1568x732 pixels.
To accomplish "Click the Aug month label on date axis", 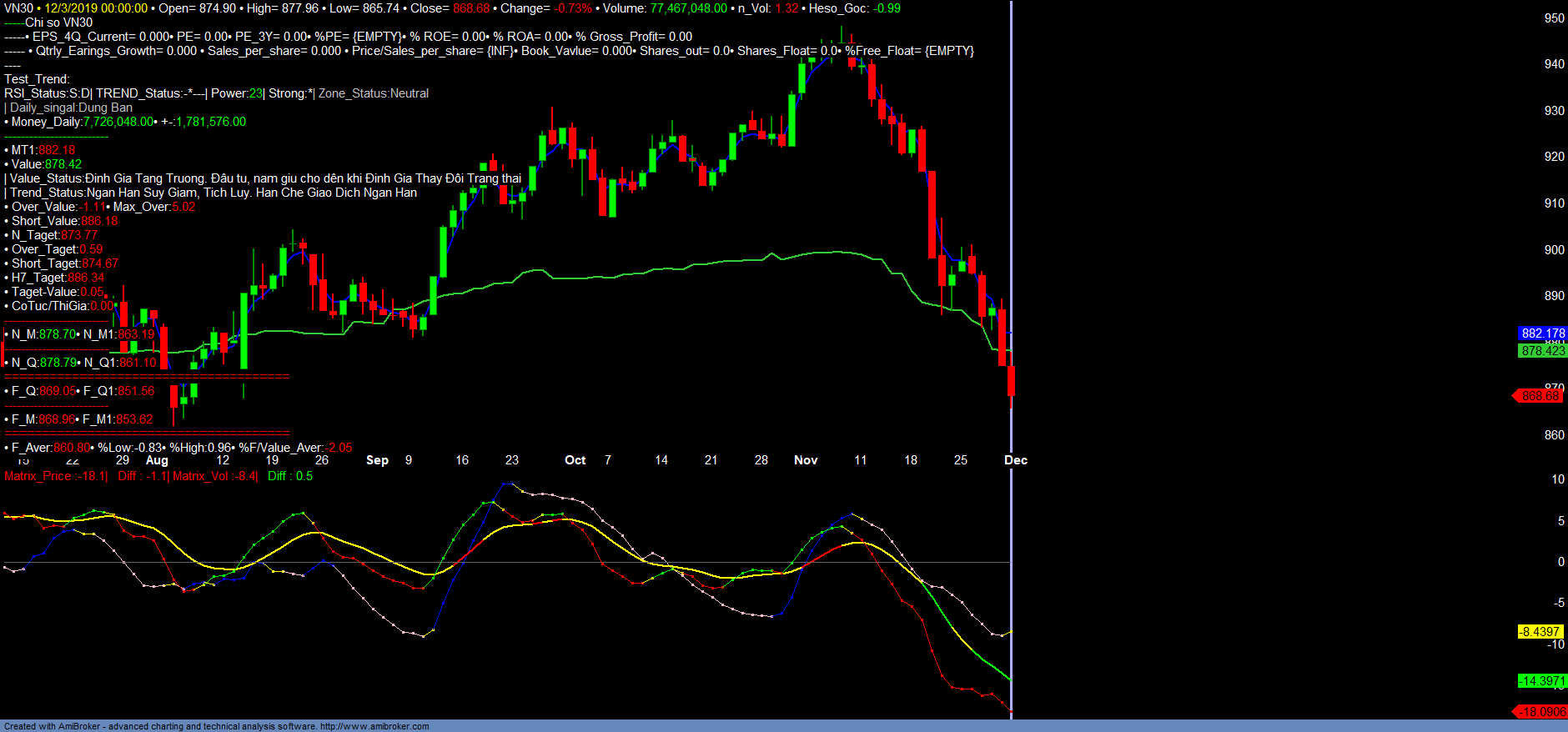I will (x=157, y=460).
